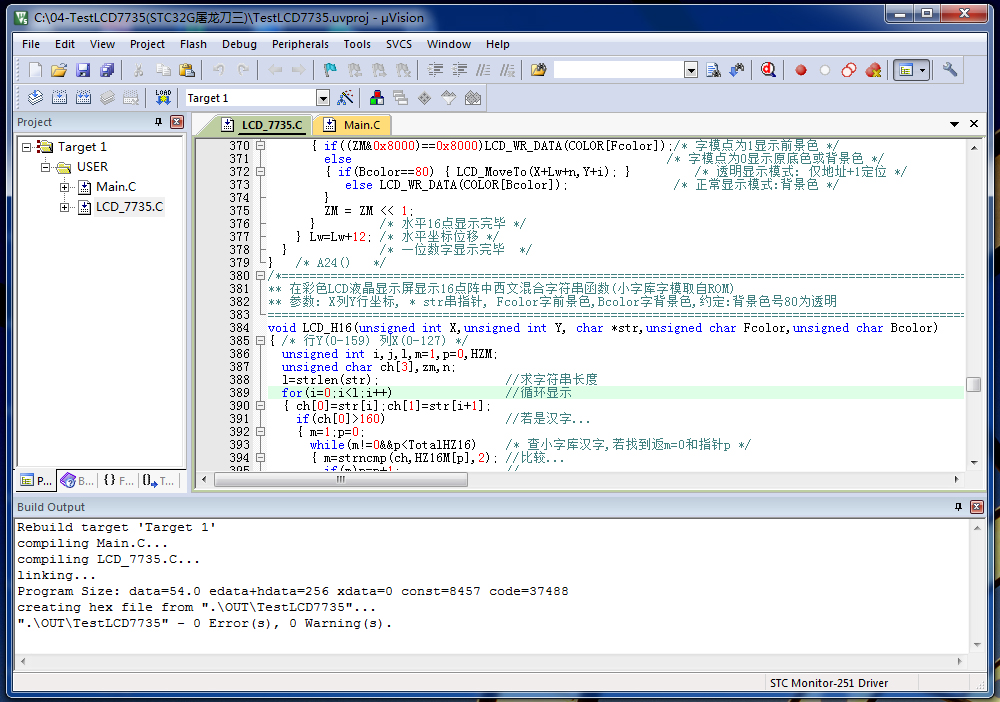Select USER group in project tree
The width and height of the screenshot is (1000, 702).
pyautogui.click(x=92, y=166)
